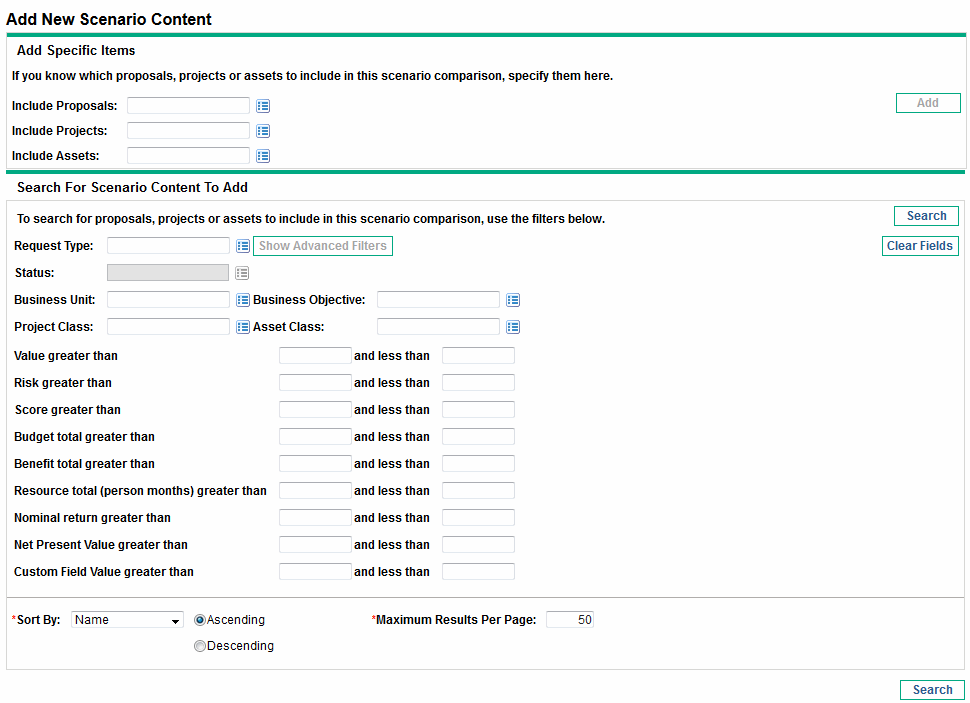Open the Include Assets list picker icon
This screenshot has width=970, height=703.
coord(263,156)
